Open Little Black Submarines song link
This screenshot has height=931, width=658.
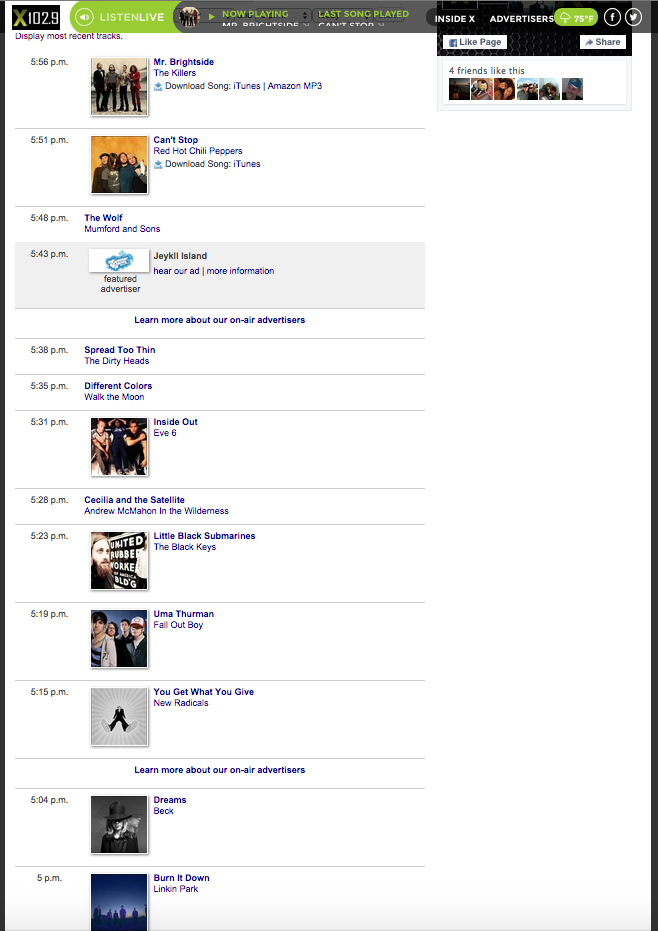coord(204,536)
